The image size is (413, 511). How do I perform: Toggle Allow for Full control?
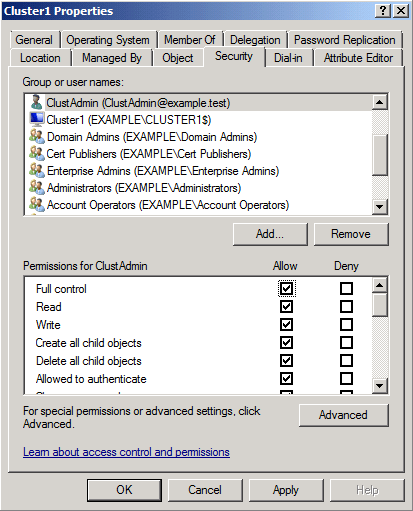286,289
